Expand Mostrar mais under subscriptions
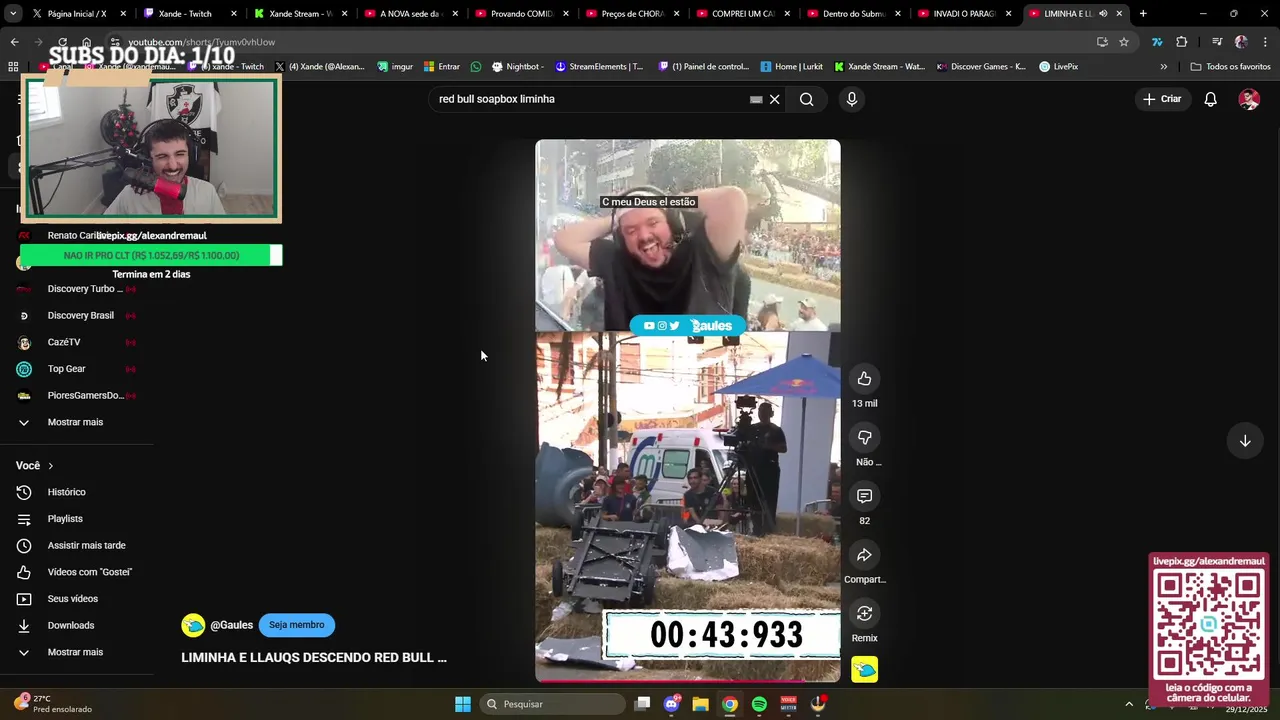This screenshot has height=720, width=1280. (x=75, y=422)
